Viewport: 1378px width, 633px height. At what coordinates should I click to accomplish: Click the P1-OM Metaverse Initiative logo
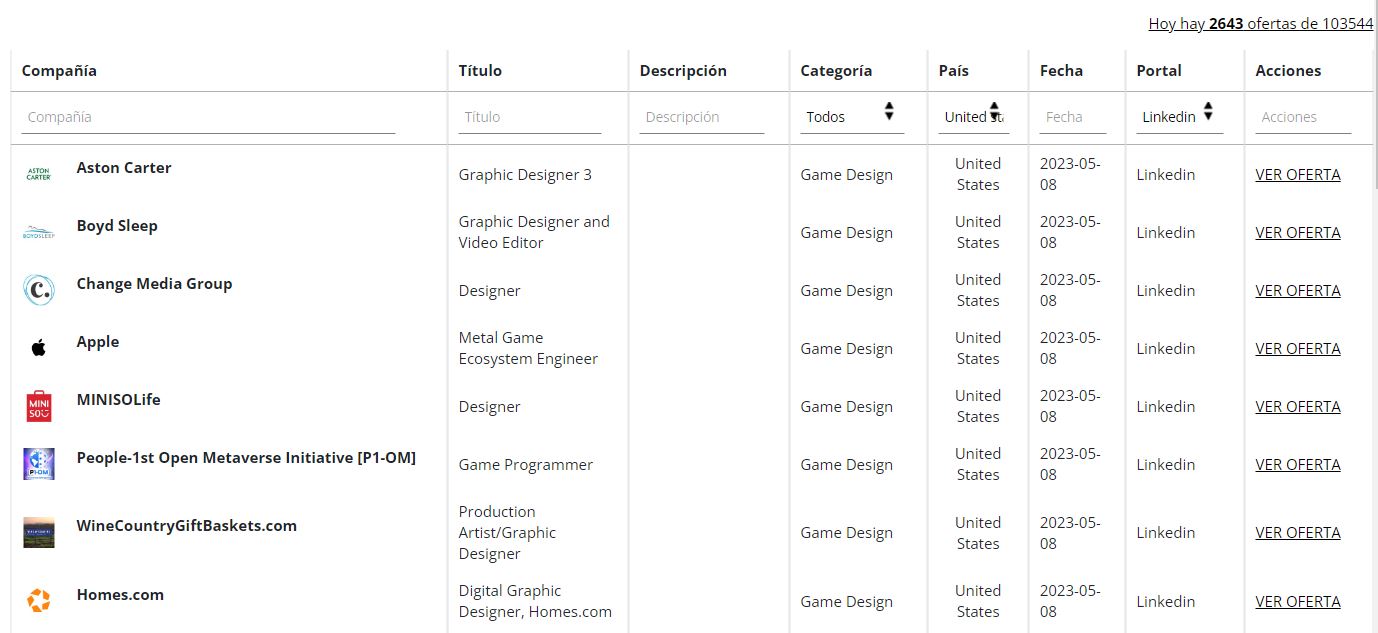click(x=38, y=464)
